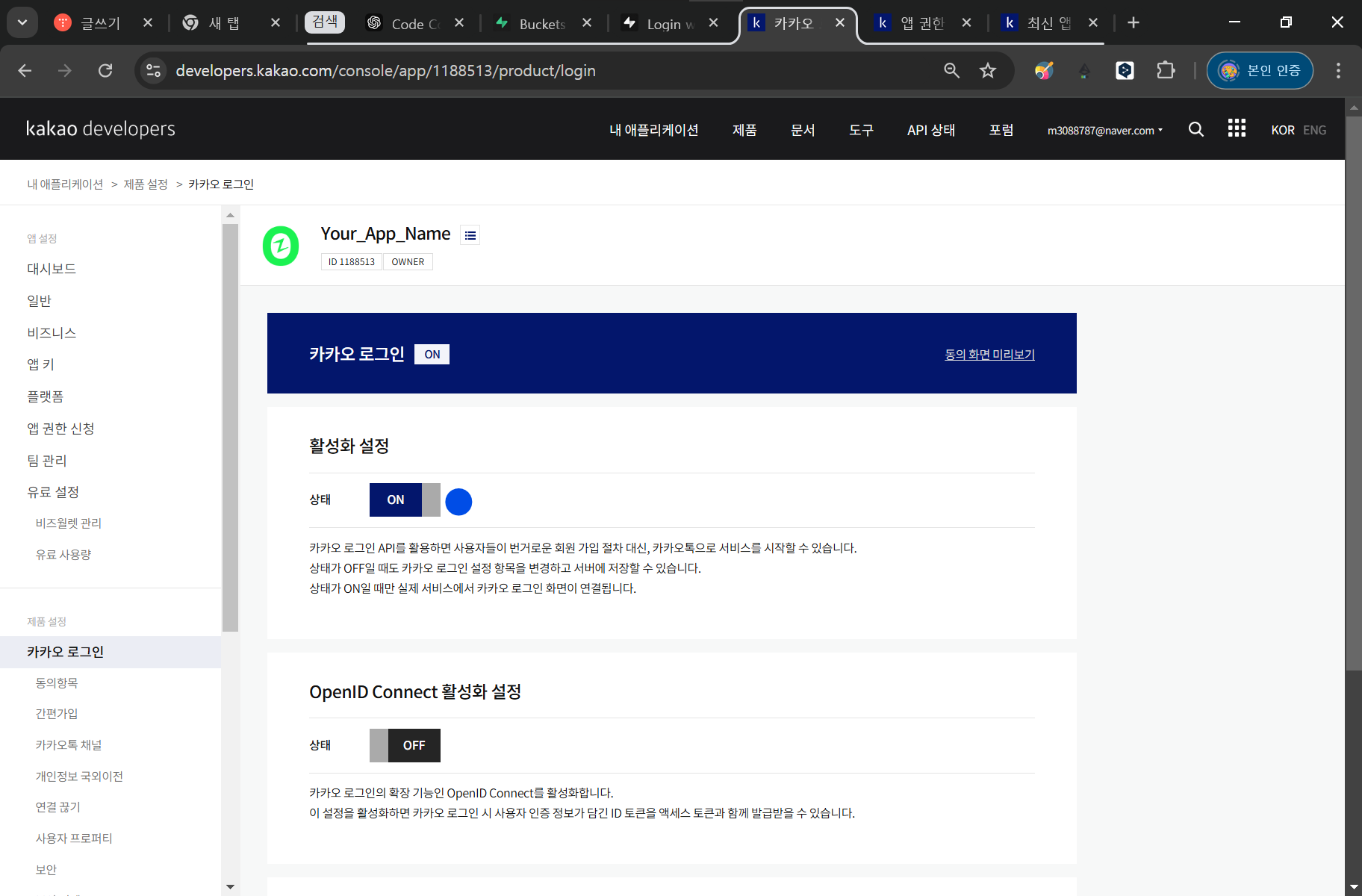Image resolution: width=1362 pixels, height=896 pixels.
Task: Open 도구 in top menu
Action: (861, 130)
